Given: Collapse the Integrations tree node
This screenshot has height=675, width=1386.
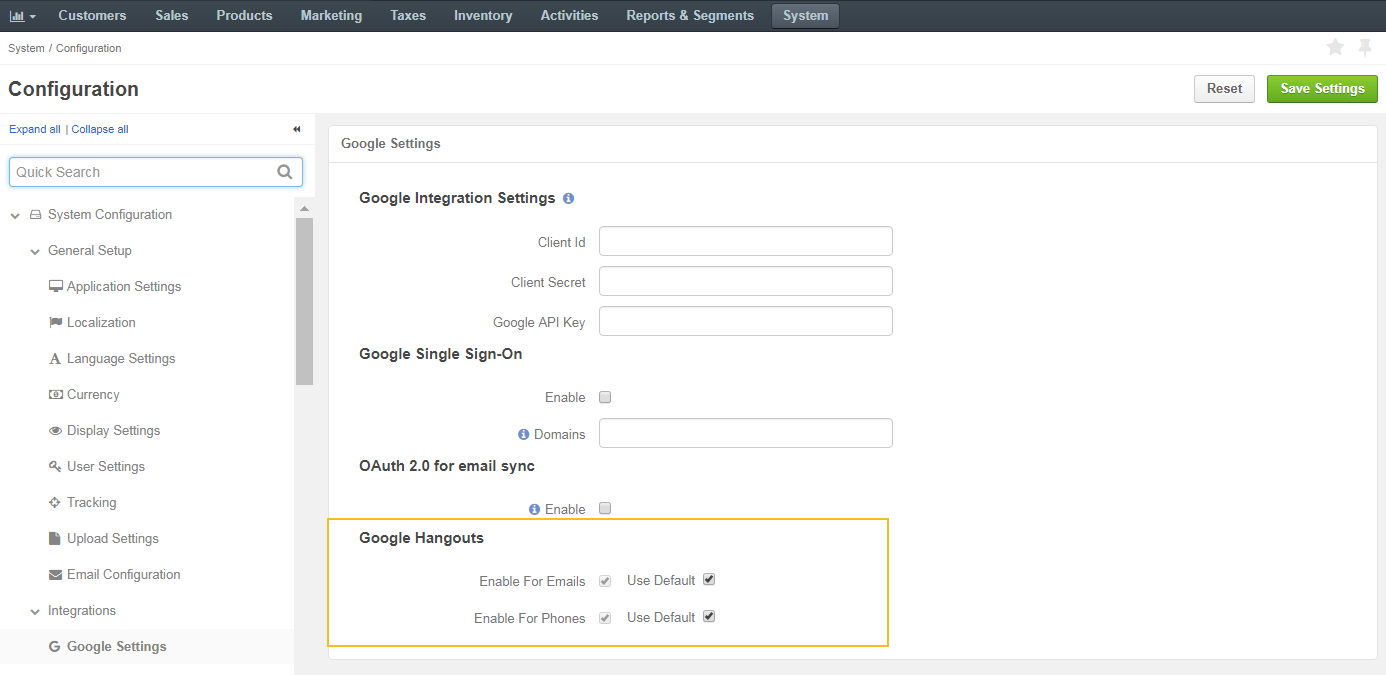Looking at the screenshot, I should tap(35, 611).
